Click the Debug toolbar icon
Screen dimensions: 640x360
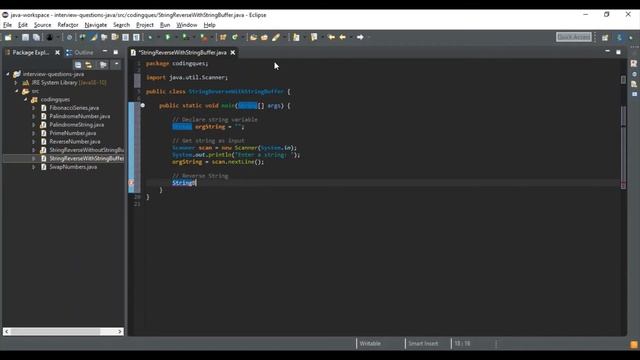(150, 38)
